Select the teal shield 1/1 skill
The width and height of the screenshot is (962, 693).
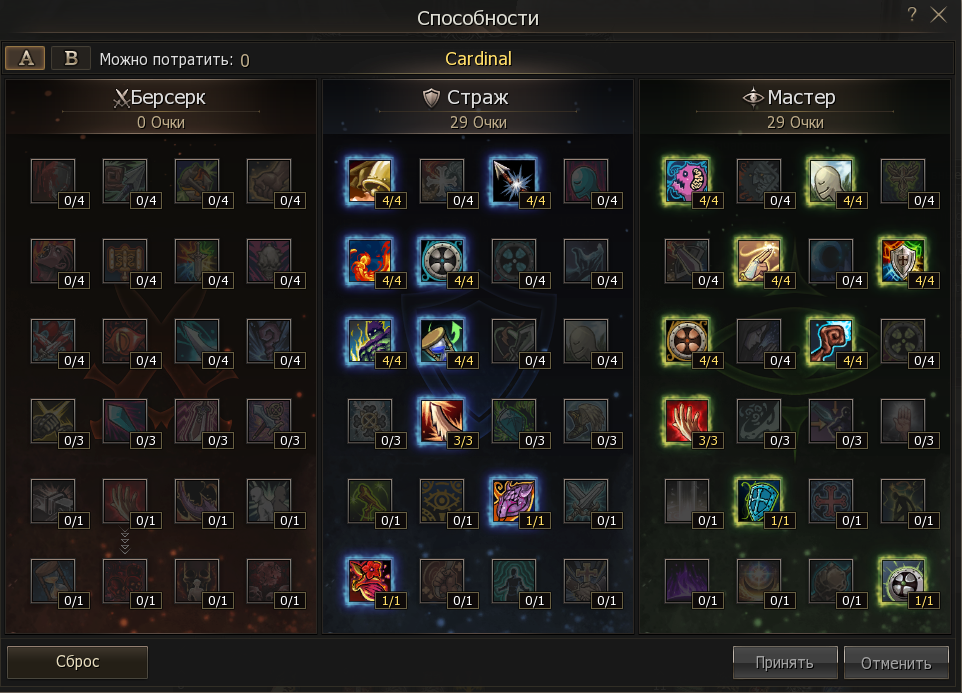(758, 501)
